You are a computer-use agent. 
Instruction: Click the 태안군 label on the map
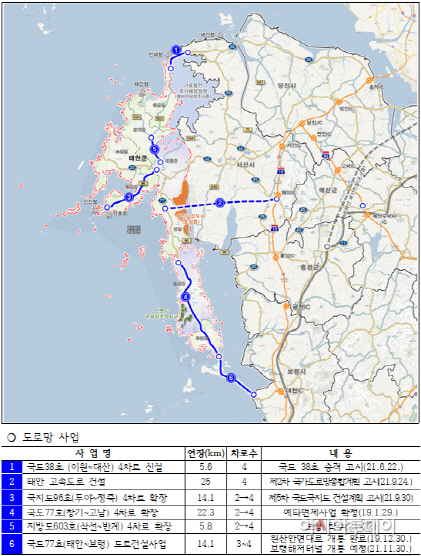click(138, 158)
